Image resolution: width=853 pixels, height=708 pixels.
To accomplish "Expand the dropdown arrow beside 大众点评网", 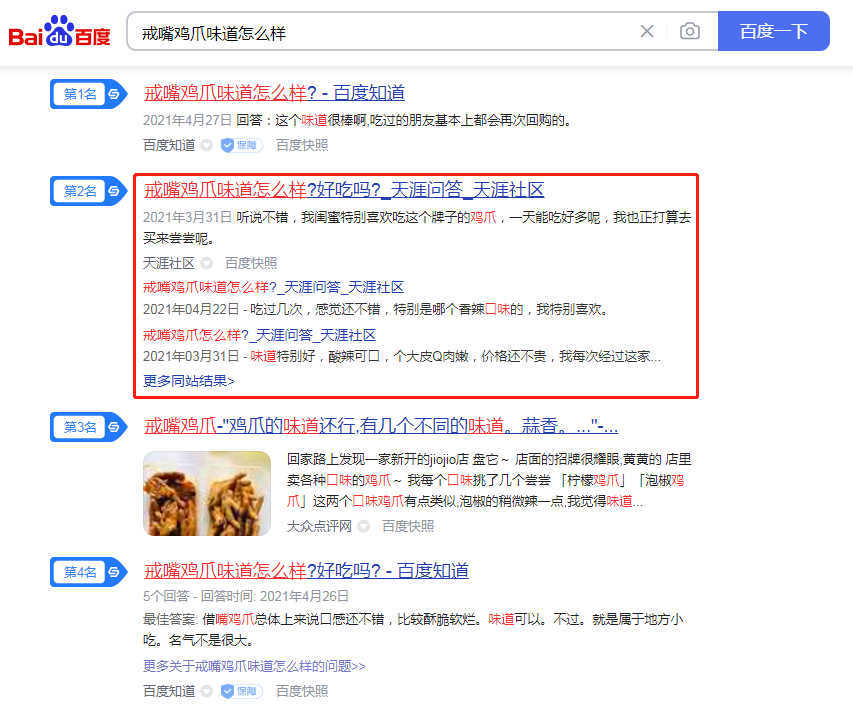I will click(363, 526).
